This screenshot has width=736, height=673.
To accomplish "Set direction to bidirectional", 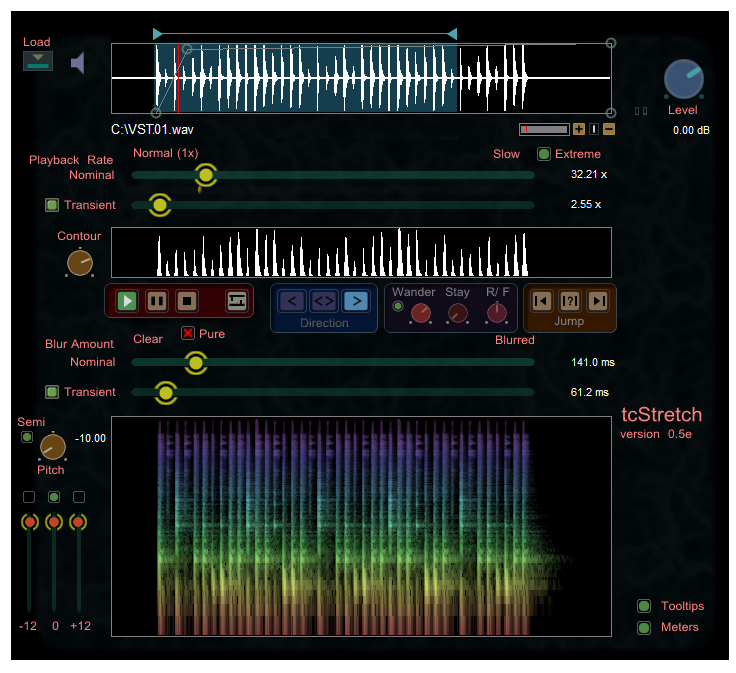I will click(x=324, y=301).
